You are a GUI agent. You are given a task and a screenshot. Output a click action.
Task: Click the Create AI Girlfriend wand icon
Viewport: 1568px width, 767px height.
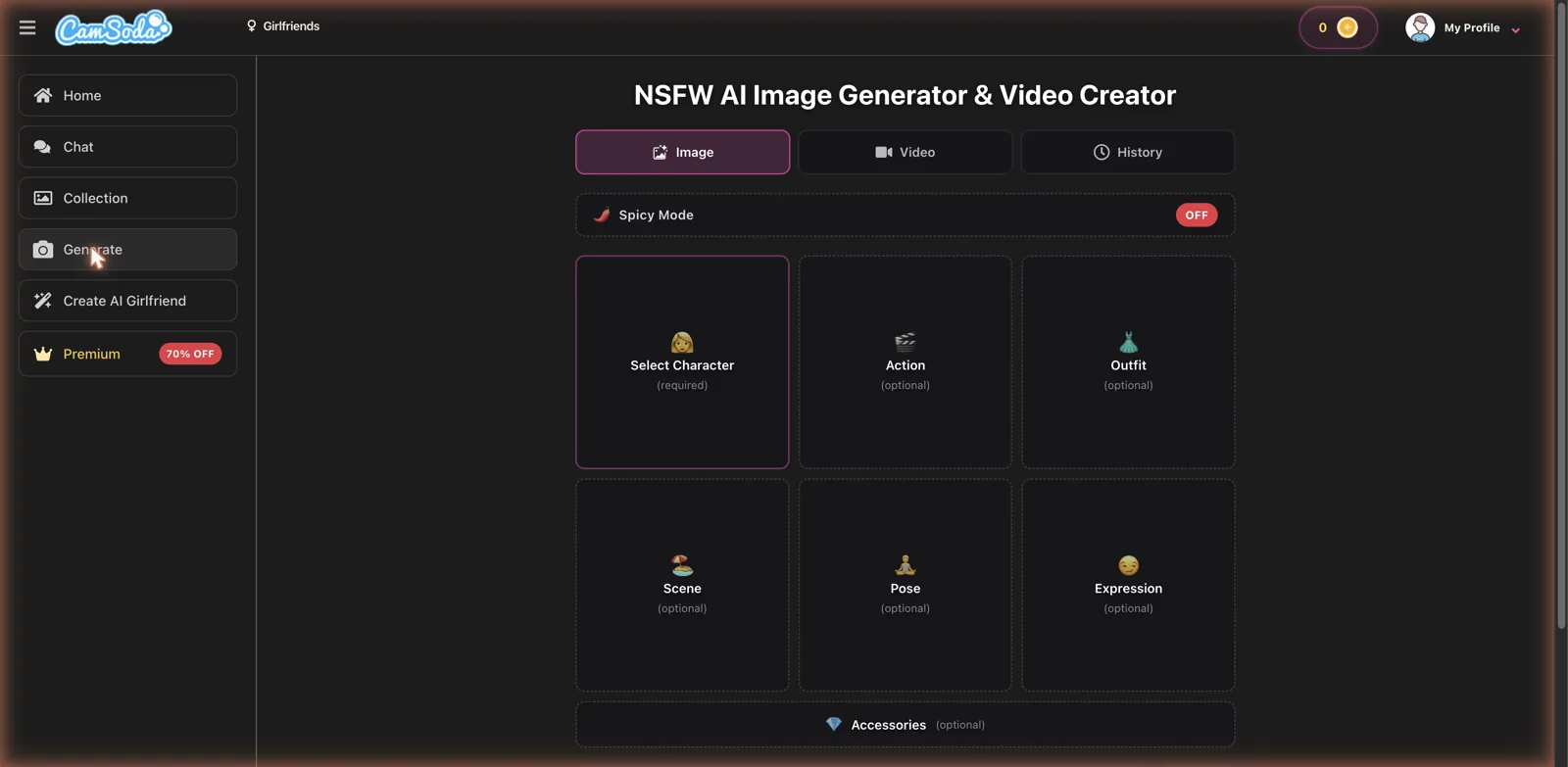pos(43,301)
